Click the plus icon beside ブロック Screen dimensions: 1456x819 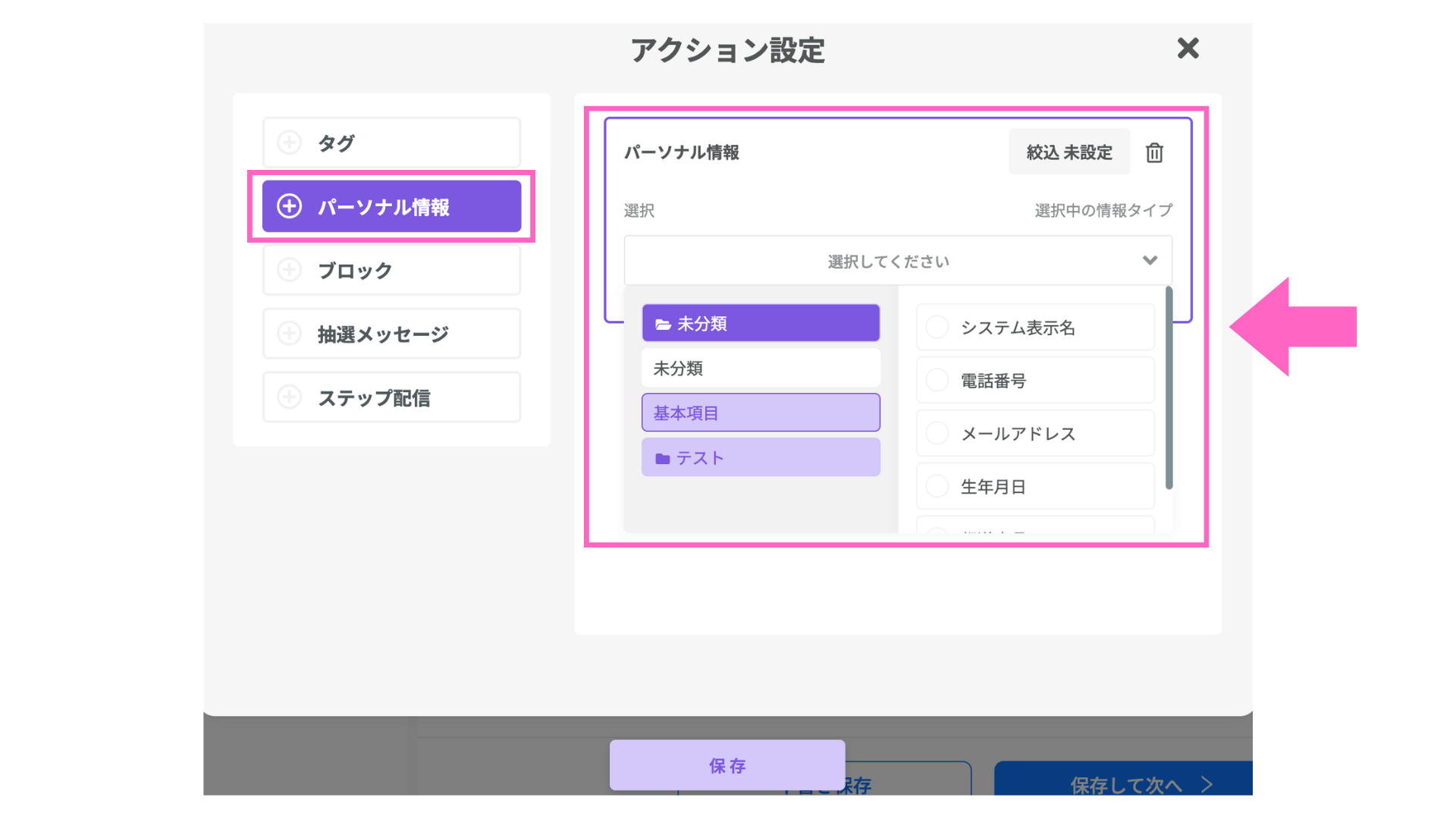click(x=289, y=270)
